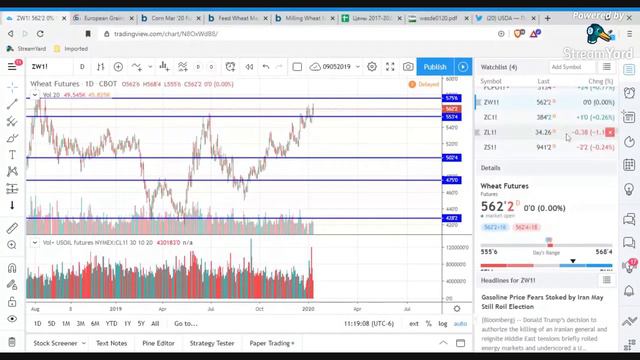Select the All time range
The height and width of the screenshot is (360, 640).
click(x=155, y=324)
